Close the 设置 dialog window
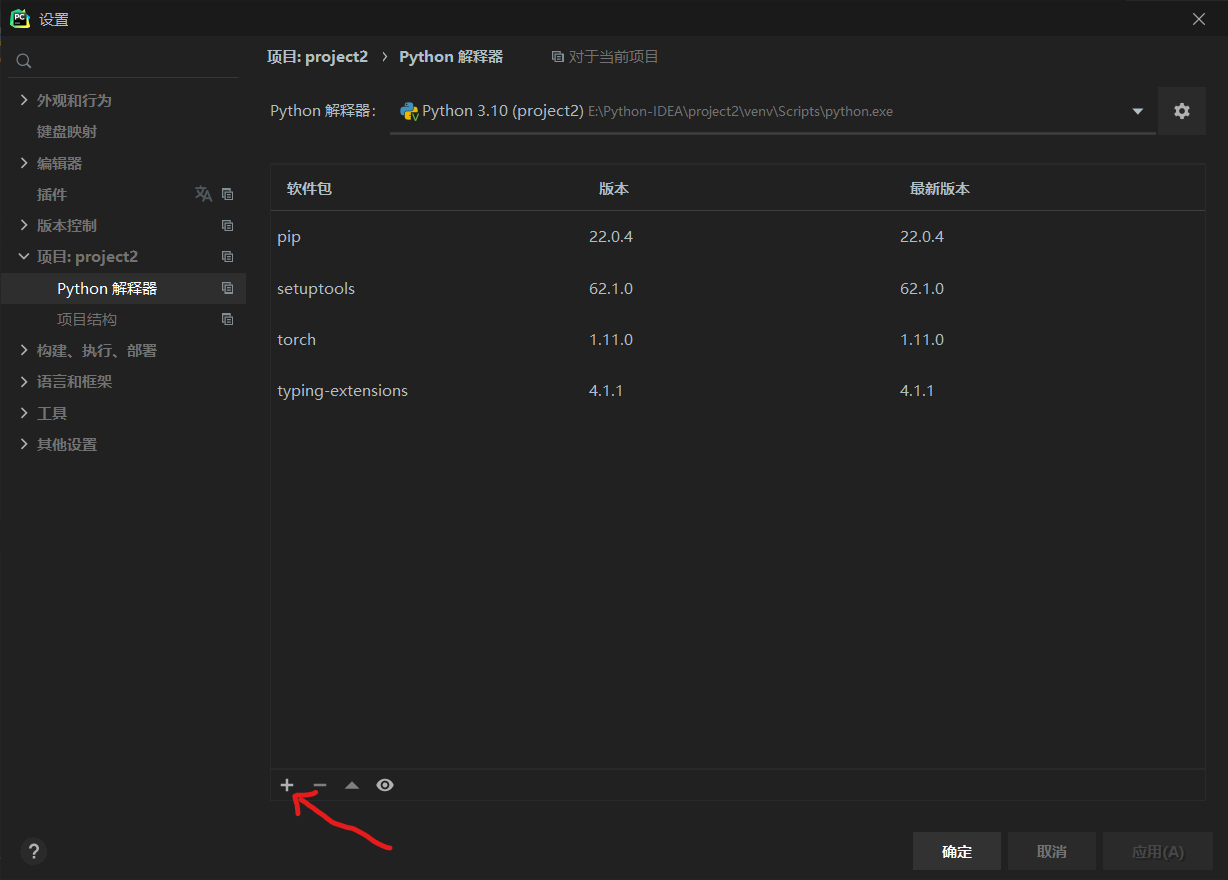1228x880 pixels. click(1199, 18)
